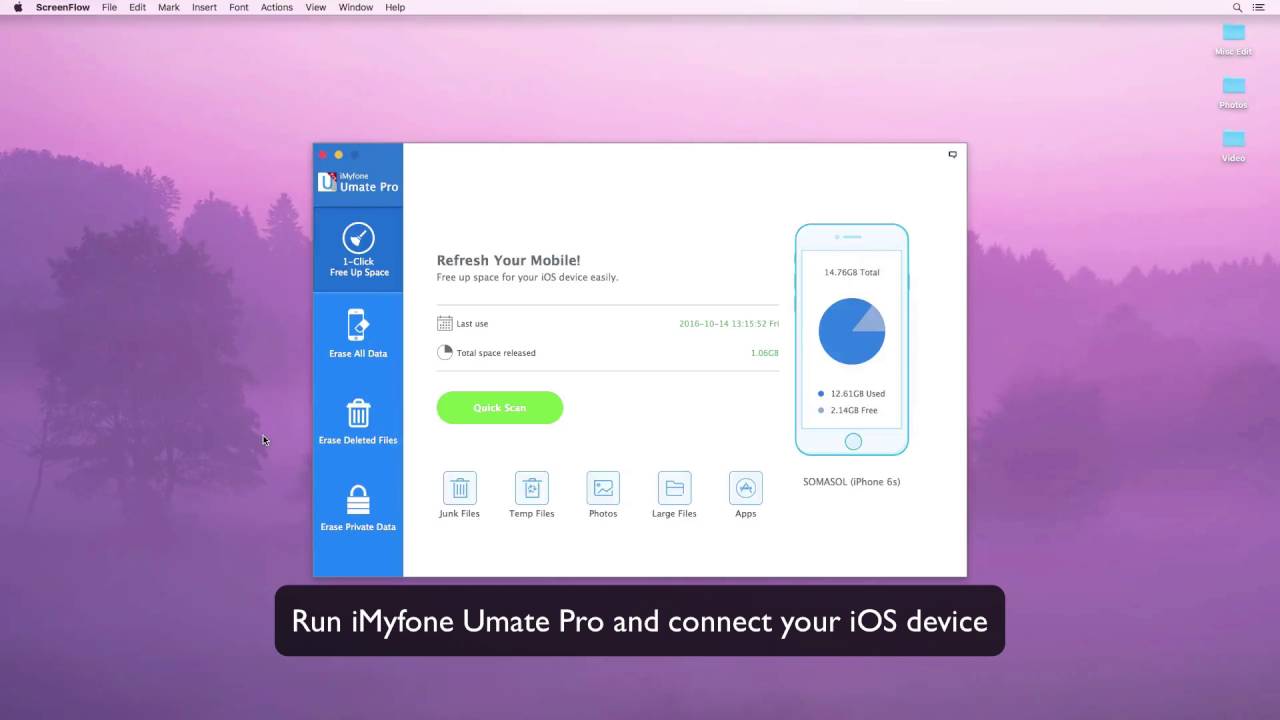
Task: Click the '1.06GB' released value
Action: (x=765, y=353)
